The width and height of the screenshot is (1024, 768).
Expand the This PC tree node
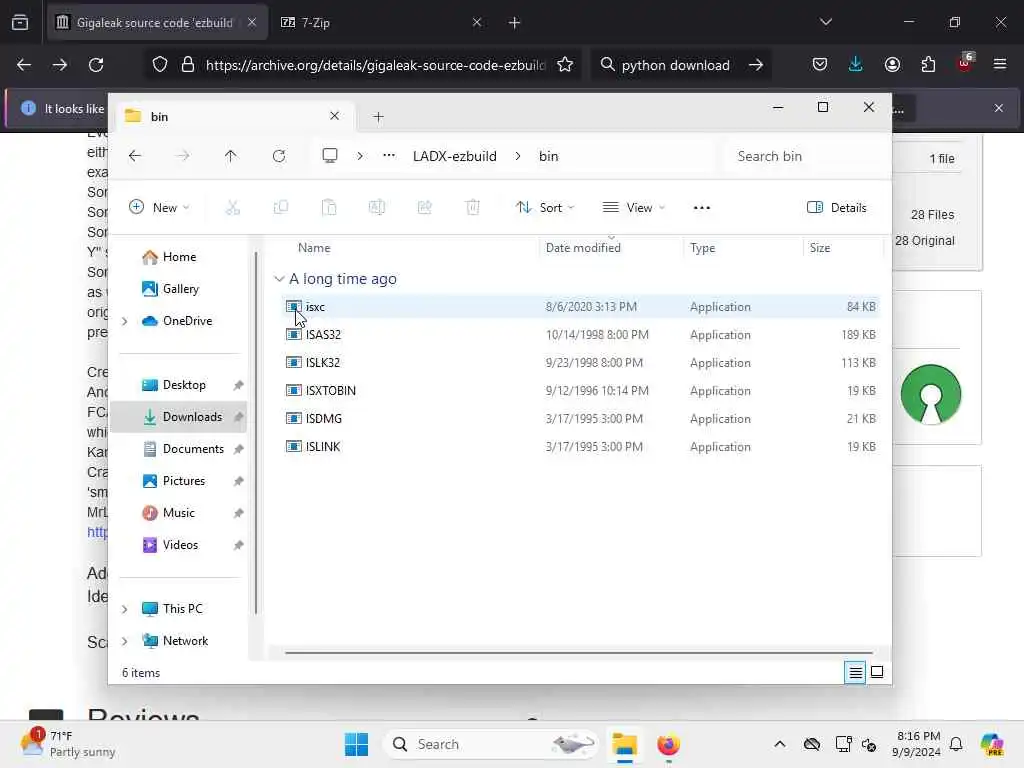click(x=125, y=609)
